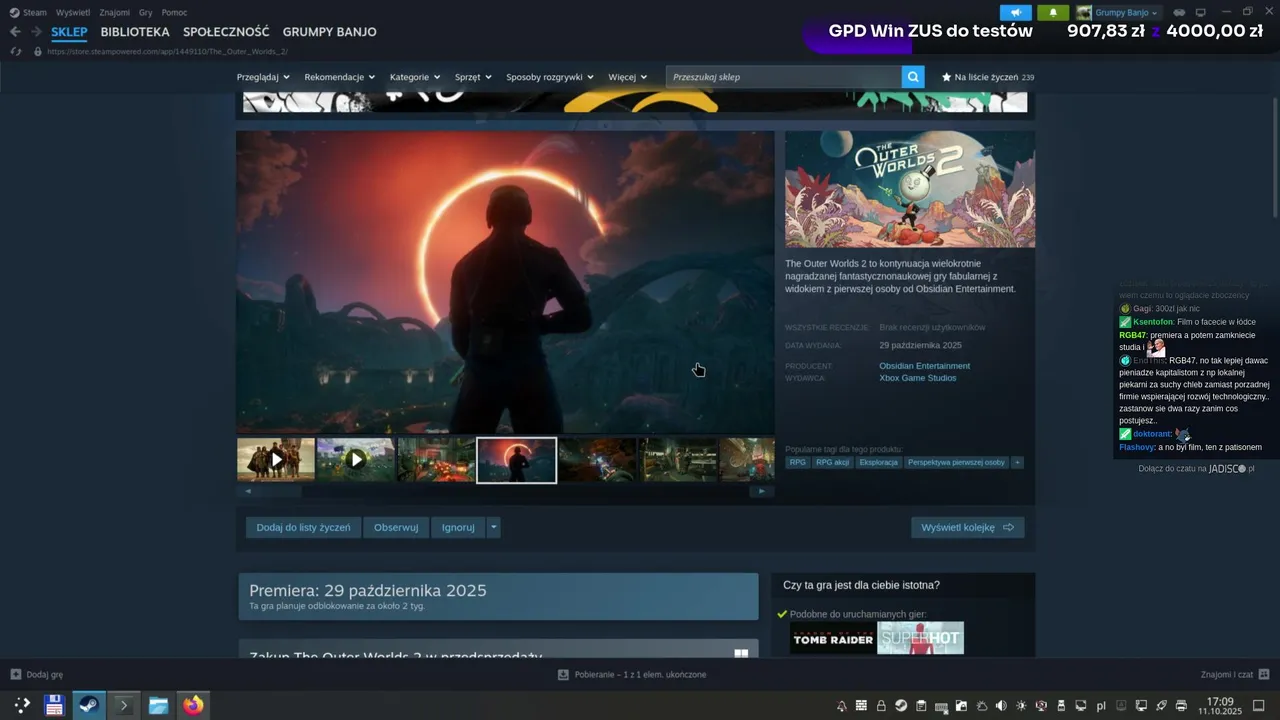1280x720 pixels.
Task: Open the Znajomi menu
Action: (x=114, y=12)
